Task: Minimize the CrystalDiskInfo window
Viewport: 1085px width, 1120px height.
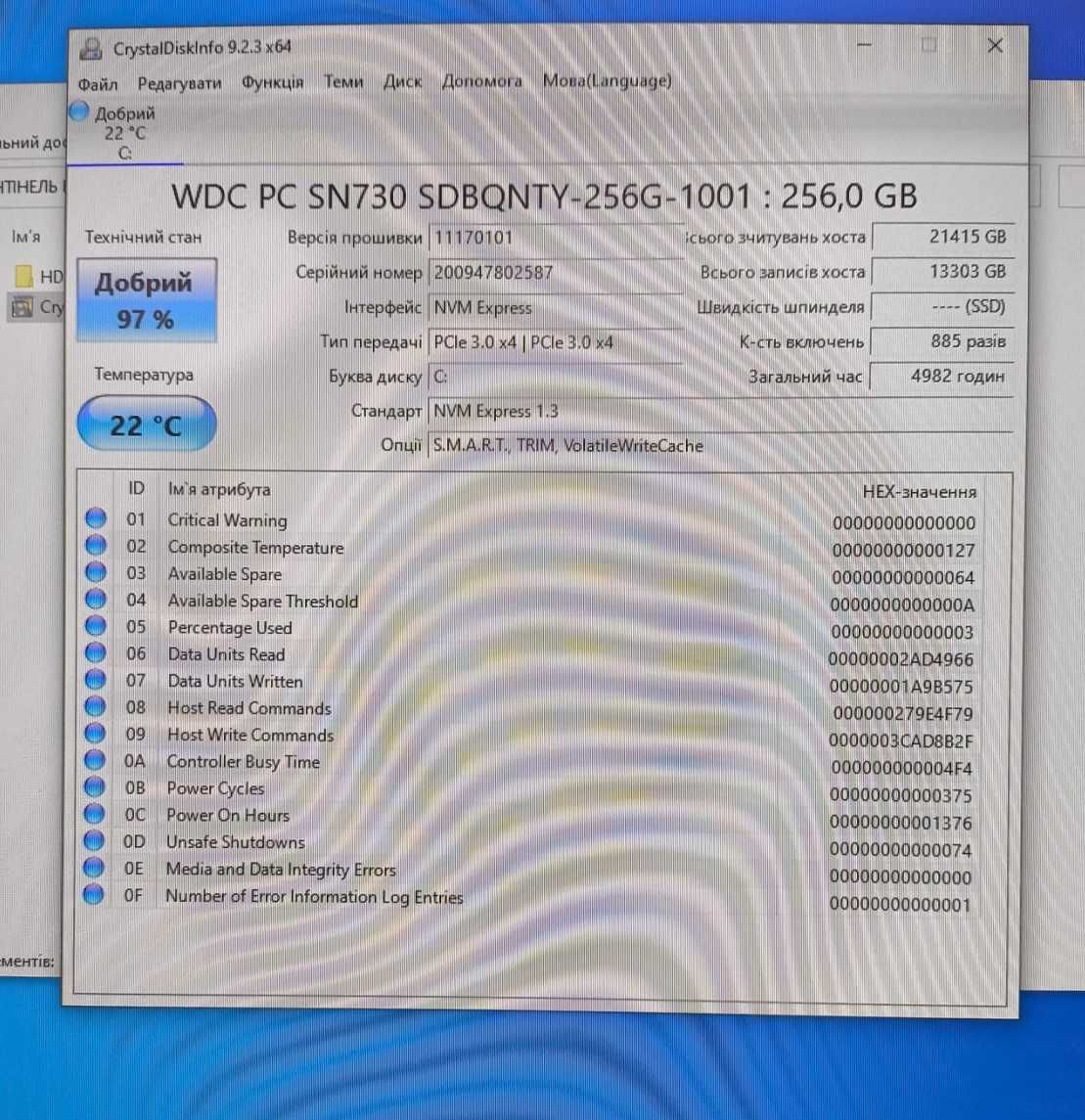Action: 864,46
